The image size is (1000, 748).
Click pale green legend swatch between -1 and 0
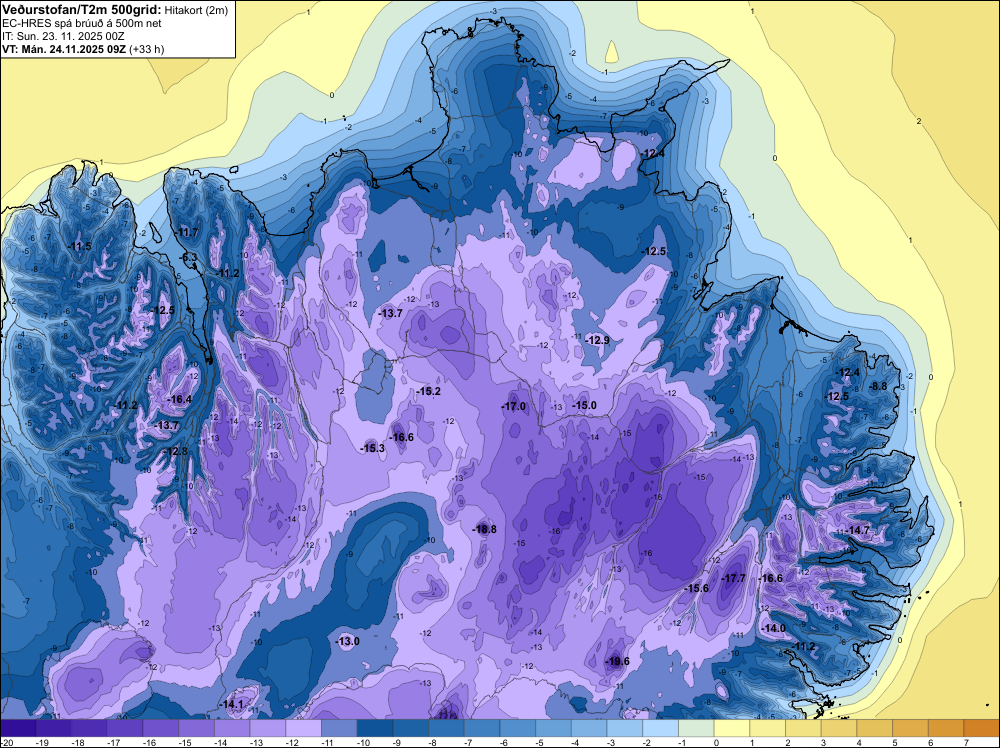[x=696, y=728]
